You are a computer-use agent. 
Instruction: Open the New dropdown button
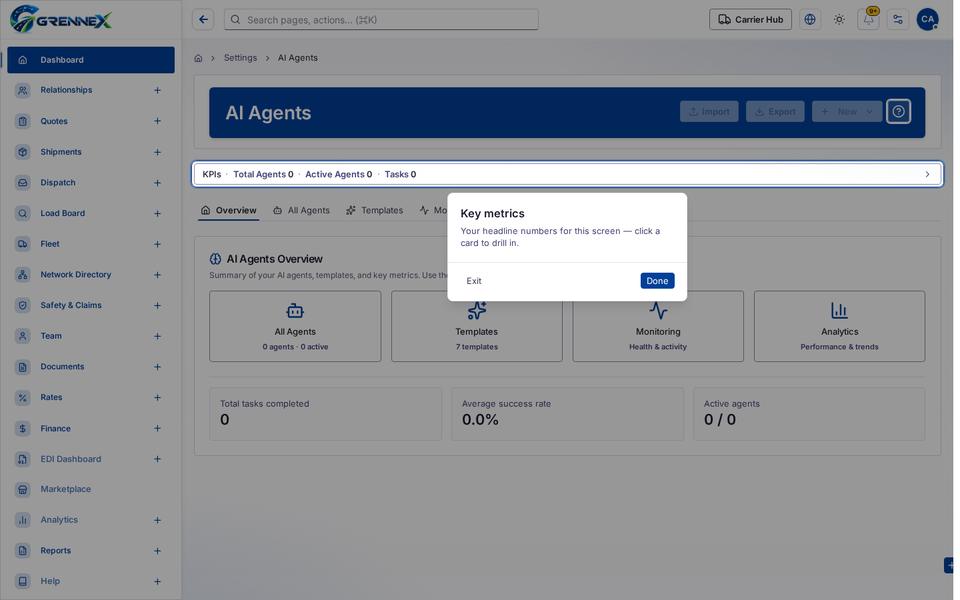tap(847, 111)
